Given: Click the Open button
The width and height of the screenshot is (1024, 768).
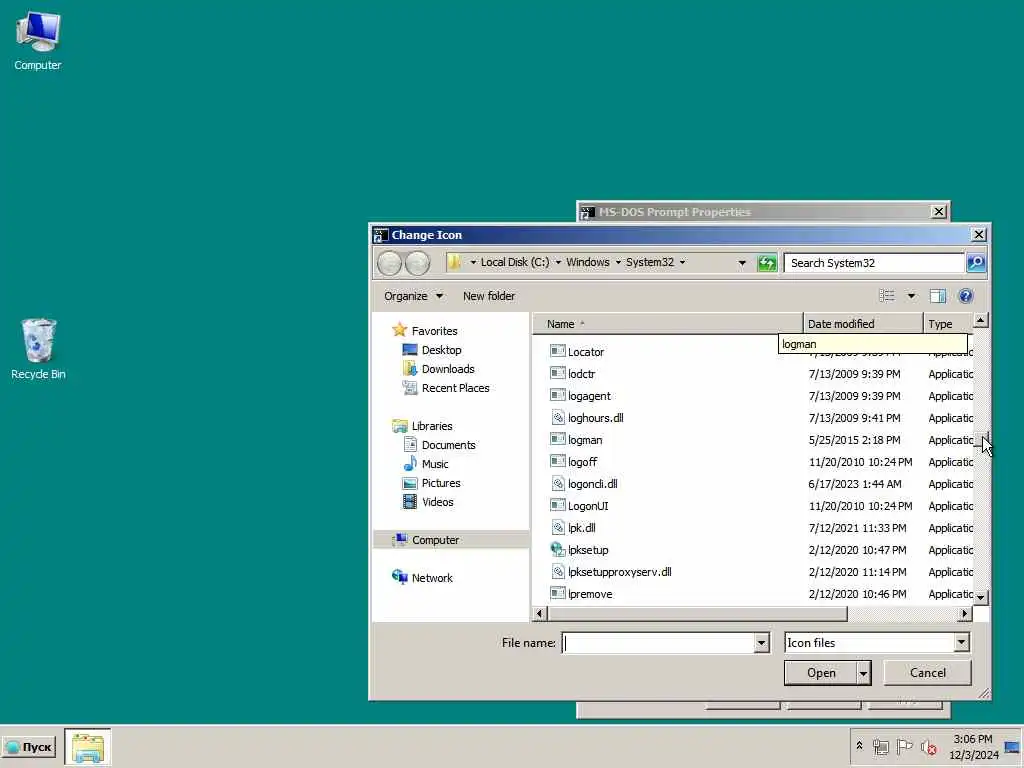Looking at the screenshot, I should [820, 673].
